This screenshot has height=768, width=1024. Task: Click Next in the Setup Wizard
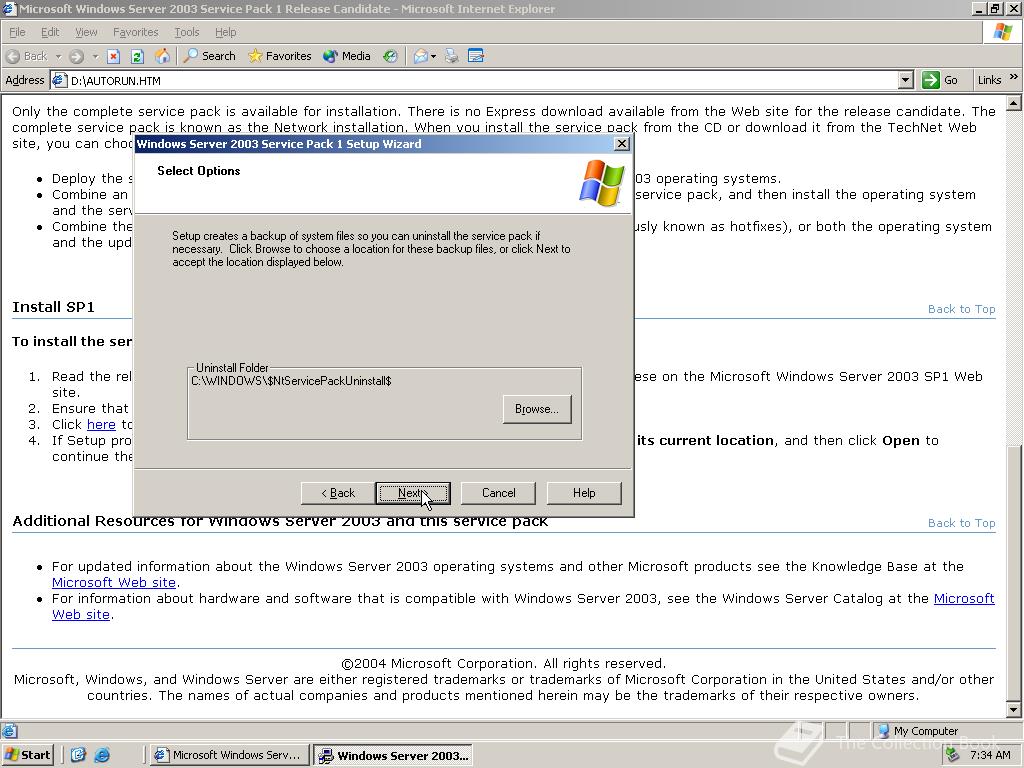(413, 493)
